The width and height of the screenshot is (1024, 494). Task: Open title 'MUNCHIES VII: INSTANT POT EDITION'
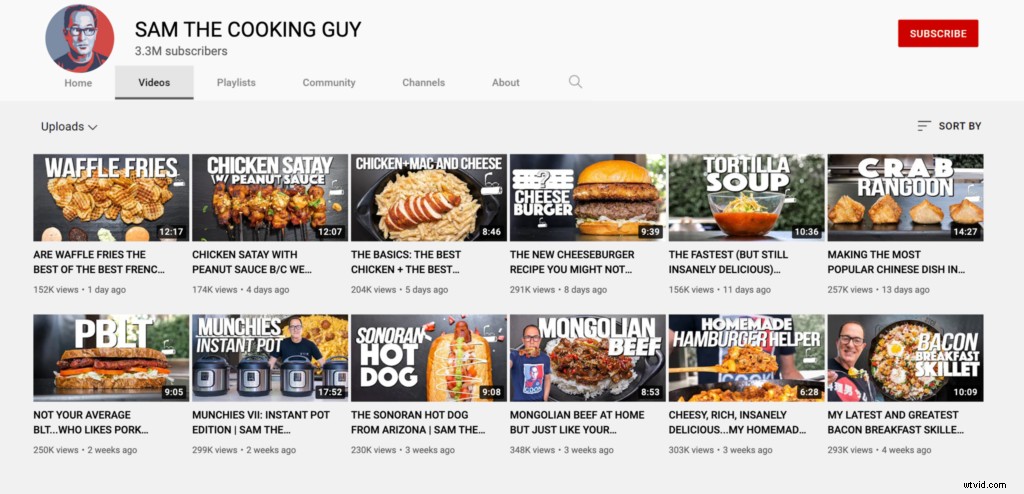pos(261,422)
